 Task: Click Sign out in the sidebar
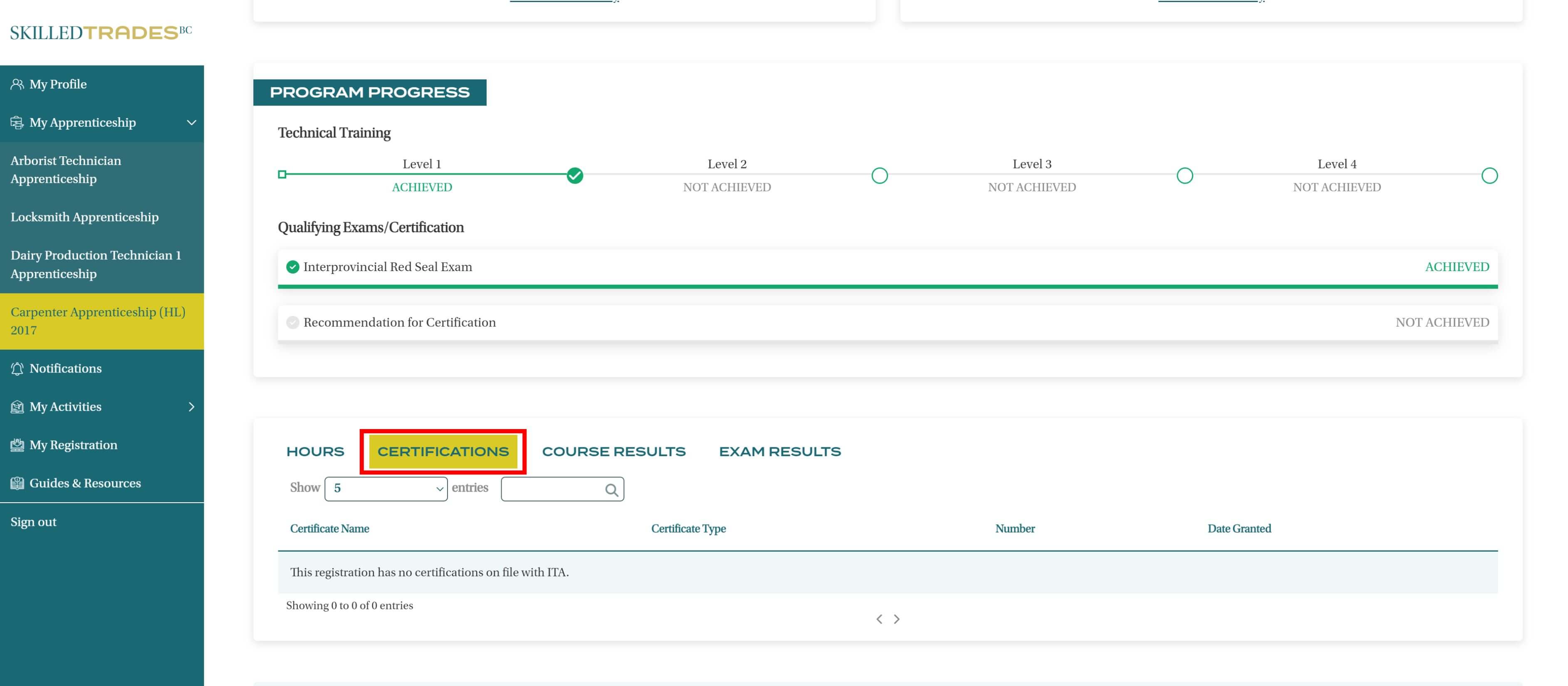coord(33,522)
